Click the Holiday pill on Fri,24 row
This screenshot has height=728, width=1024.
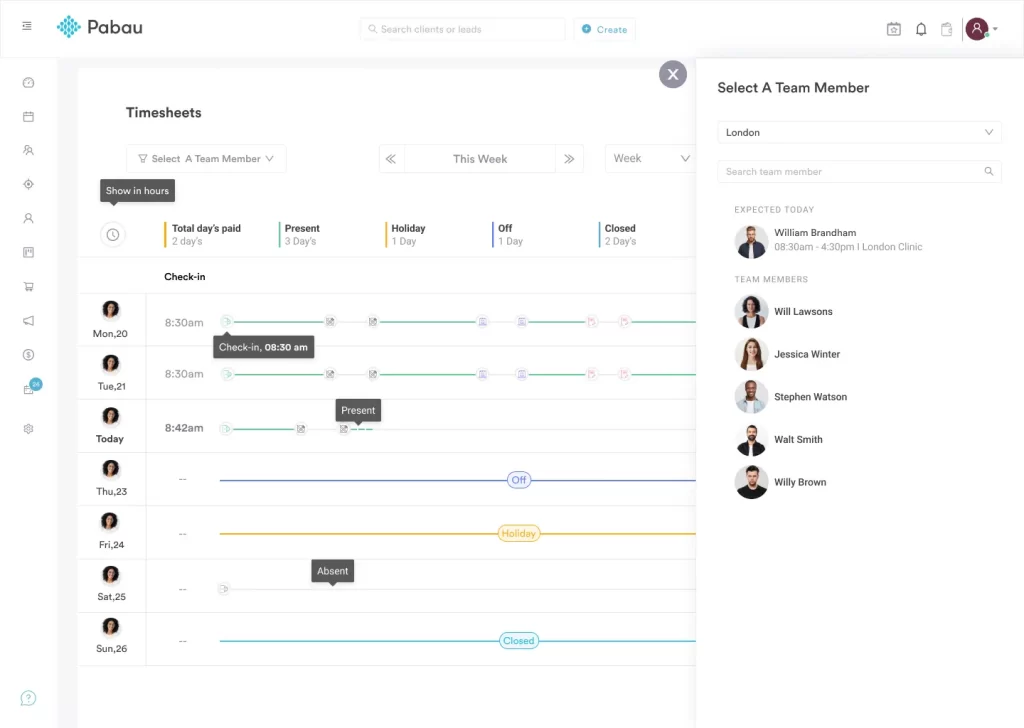point(518,533)
